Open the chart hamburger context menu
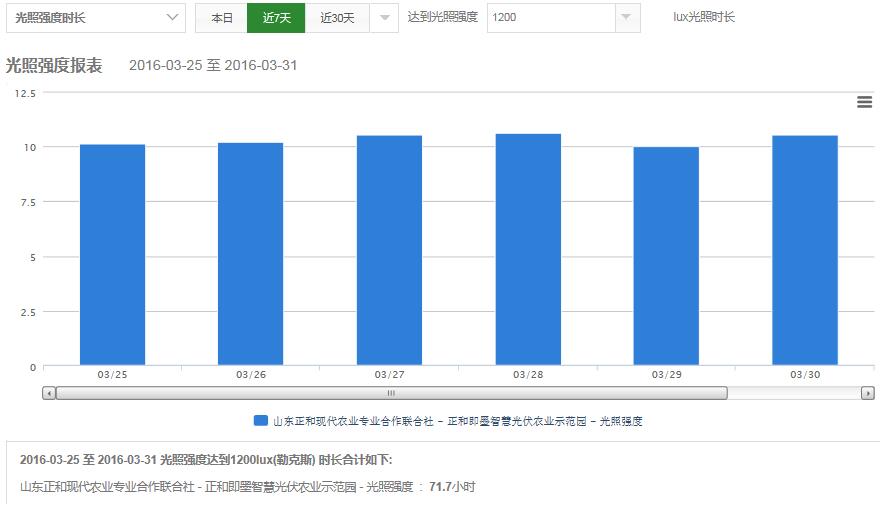The height and width of the screenshot is (506, 880). point(864,101)
